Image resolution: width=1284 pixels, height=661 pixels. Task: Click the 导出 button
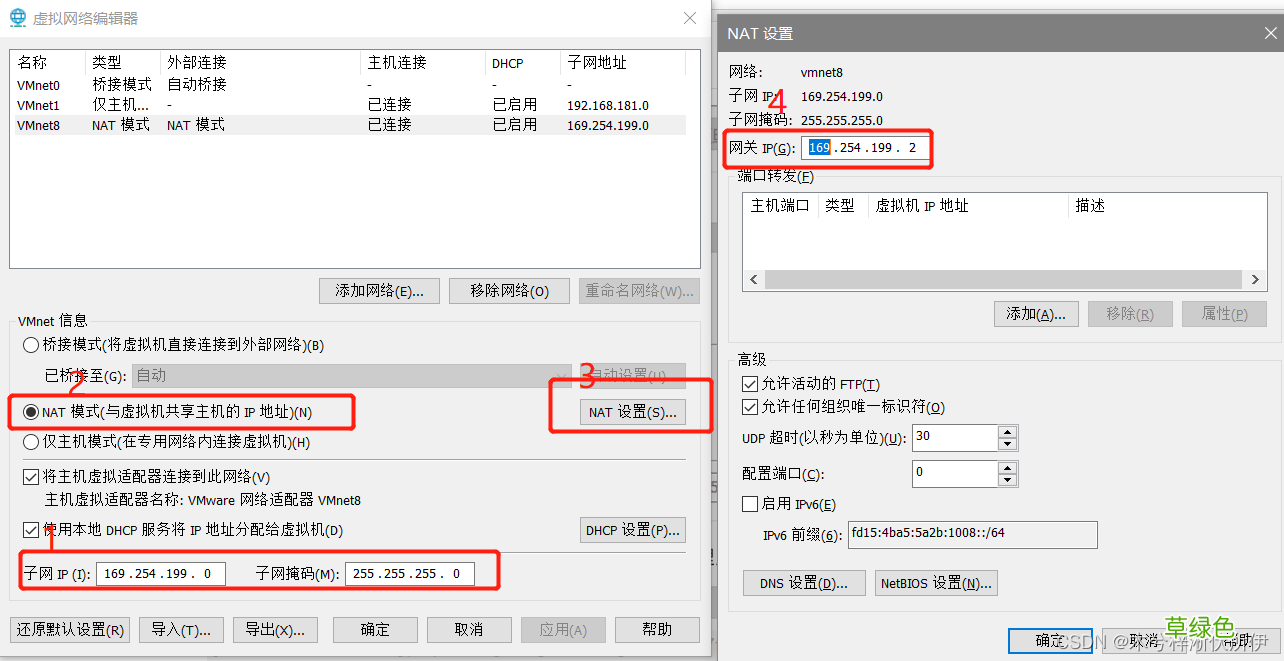point(275,630)
